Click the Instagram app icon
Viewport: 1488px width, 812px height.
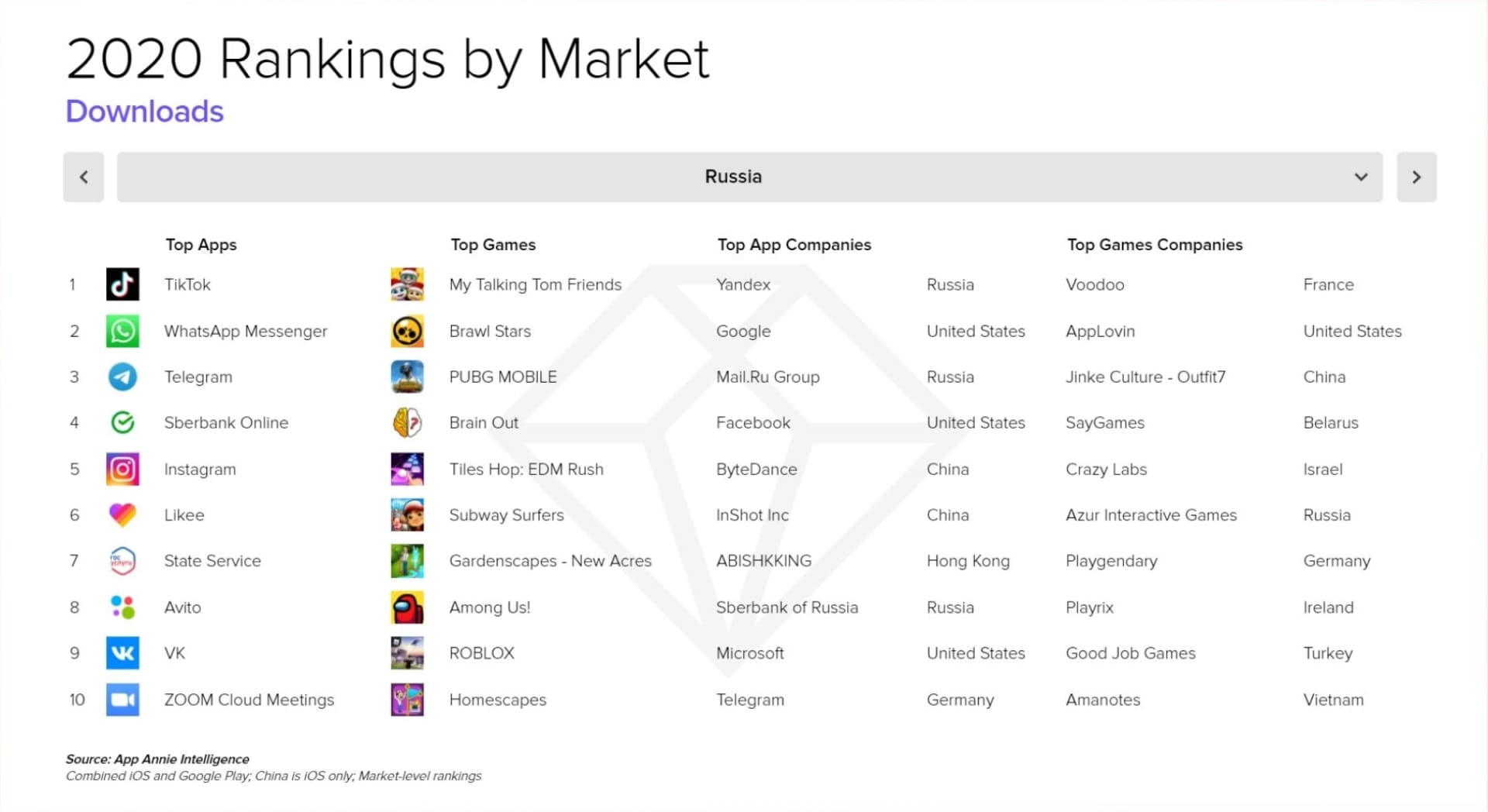[x=122, y=469]
